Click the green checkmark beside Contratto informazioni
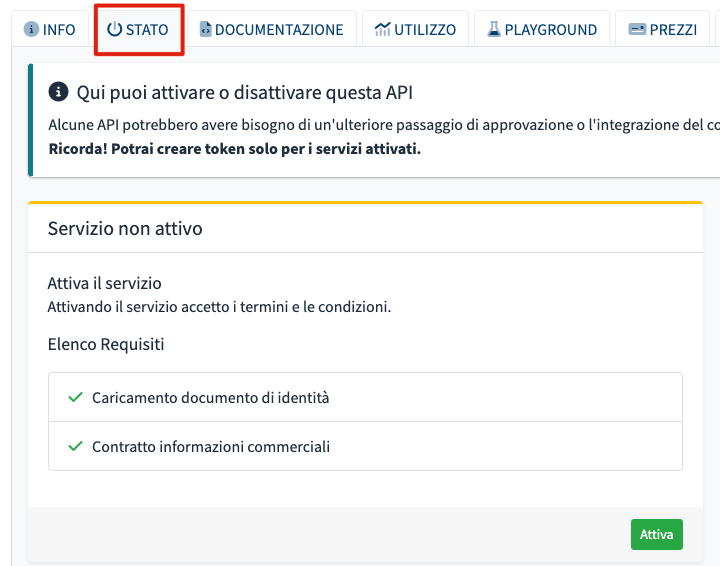This screenshot has width=720, height=566. [75, 446]
